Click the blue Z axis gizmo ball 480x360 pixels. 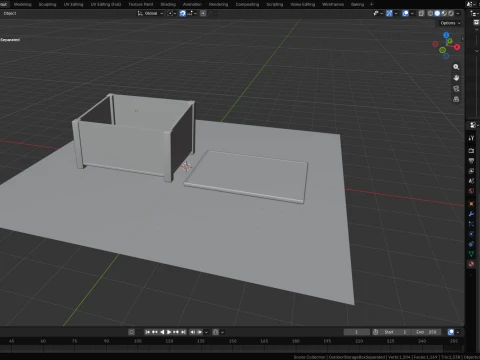tap(446, 35)
